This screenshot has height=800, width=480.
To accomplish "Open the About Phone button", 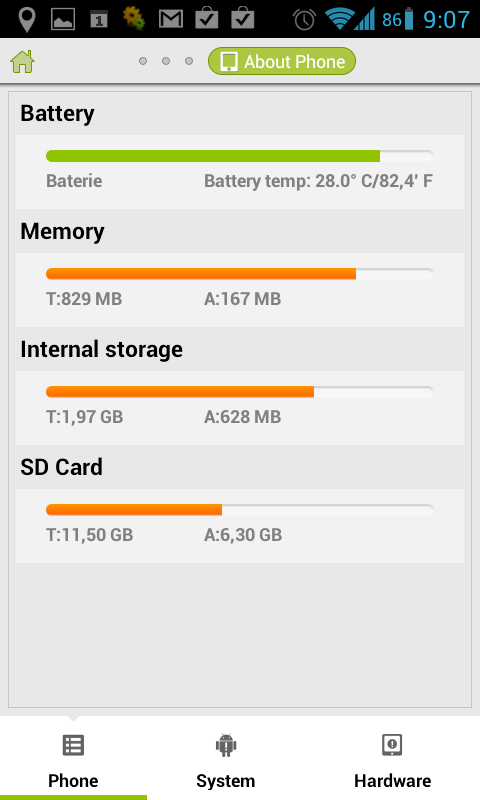I will point(282,61).
